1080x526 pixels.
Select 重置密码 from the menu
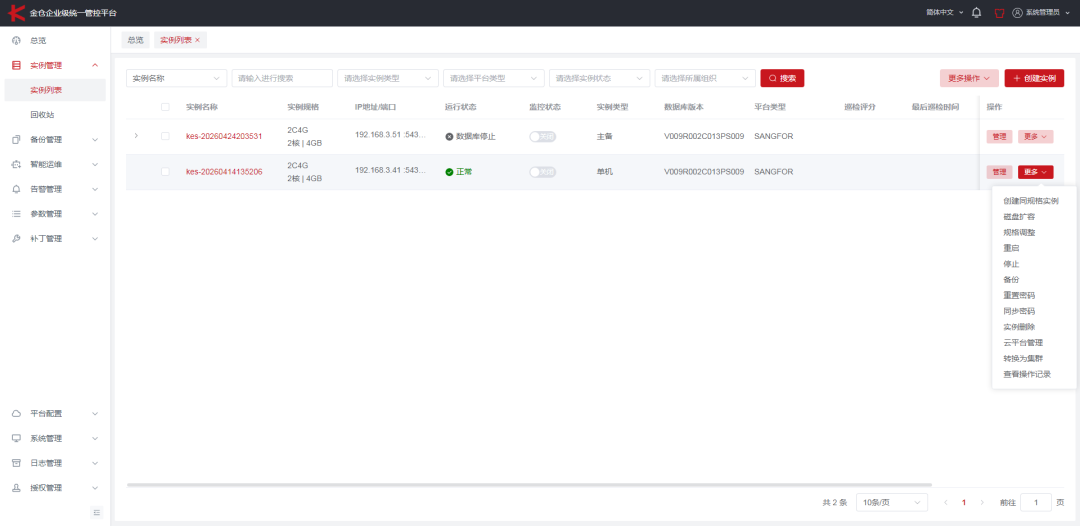[x=1019, y=295]
